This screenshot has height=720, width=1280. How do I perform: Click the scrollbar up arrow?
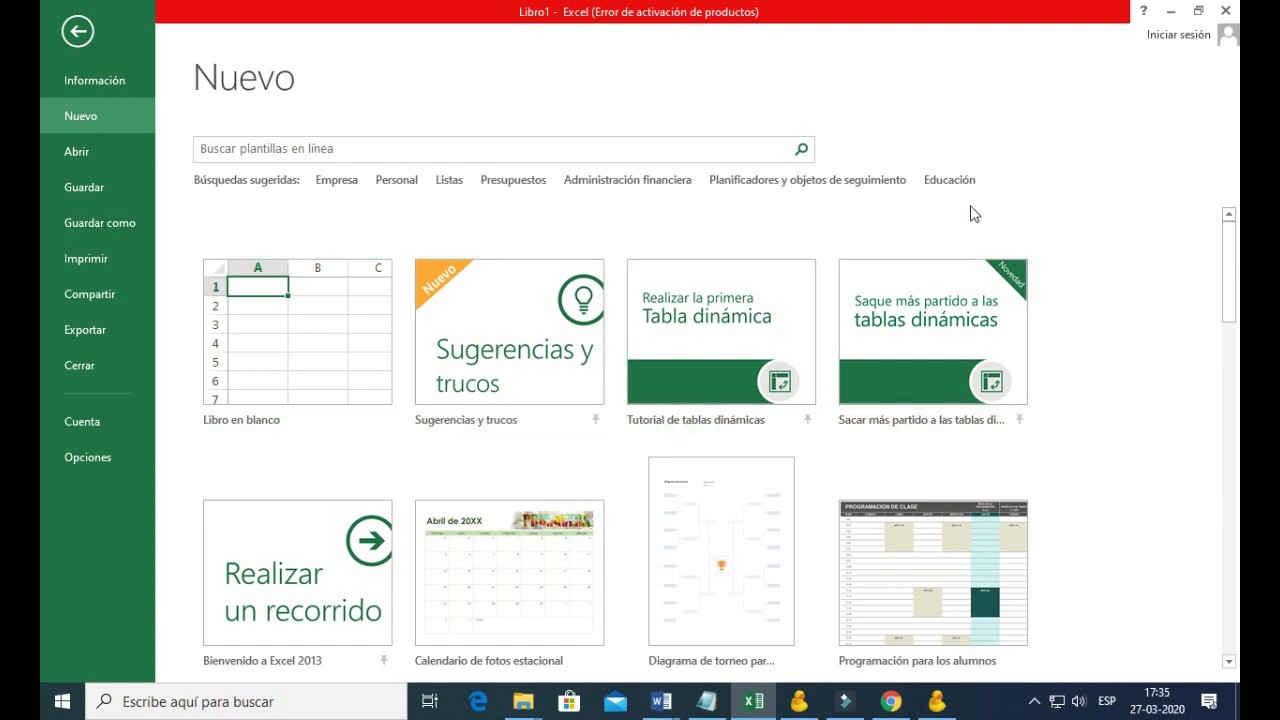click(x=1229, y=214)
